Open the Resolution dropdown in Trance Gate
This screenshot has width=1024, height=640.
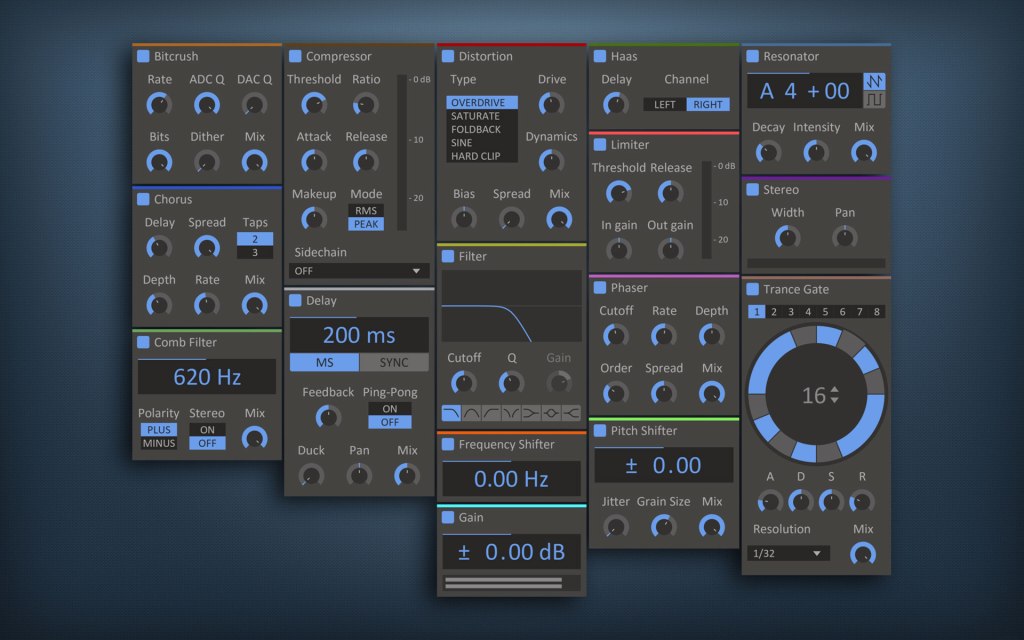click(x=787, y=552)
